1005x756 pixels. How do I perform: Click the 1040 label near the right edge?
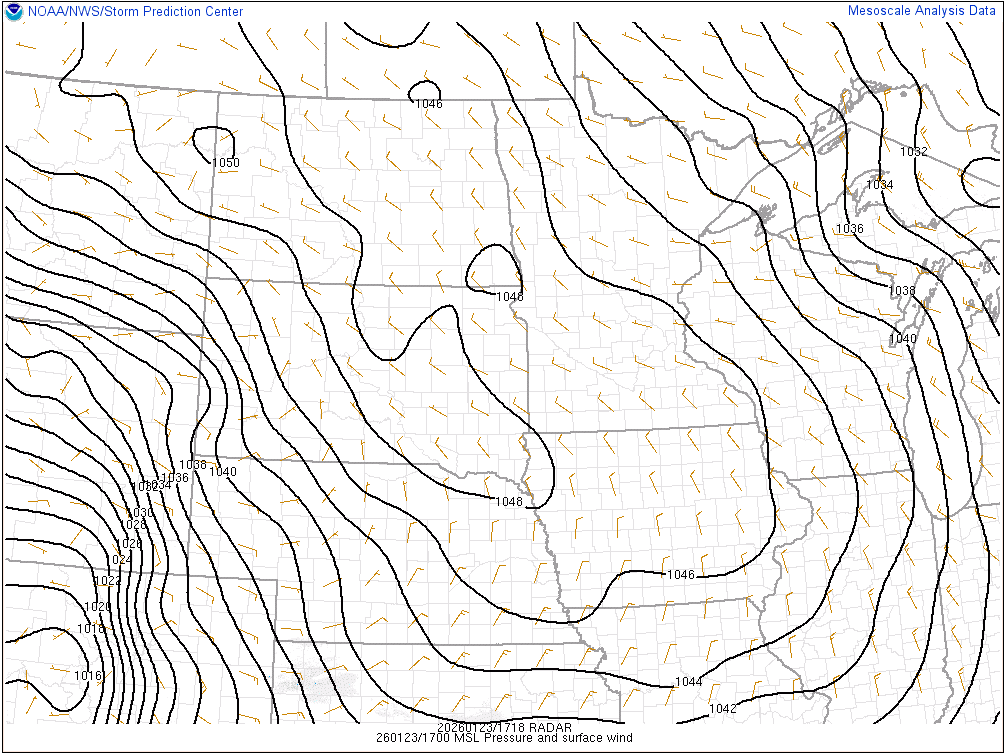pyautogui.click(x=902, y=339)
